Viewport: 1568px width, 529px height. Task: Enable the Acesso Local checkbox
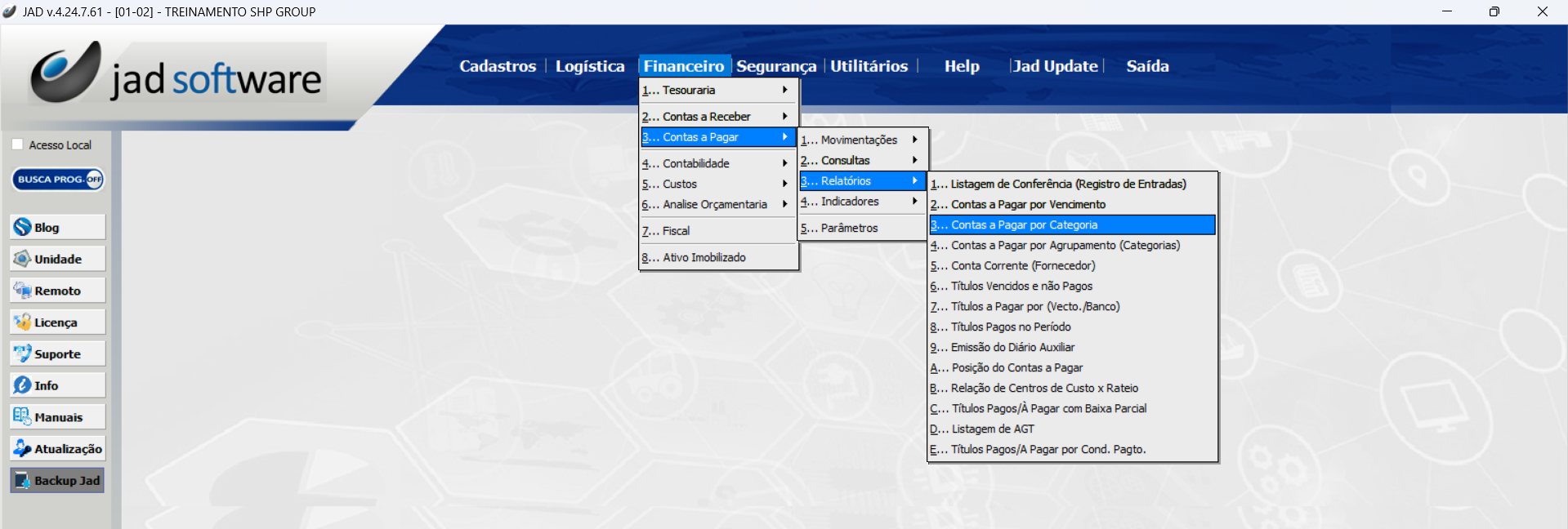17,144
